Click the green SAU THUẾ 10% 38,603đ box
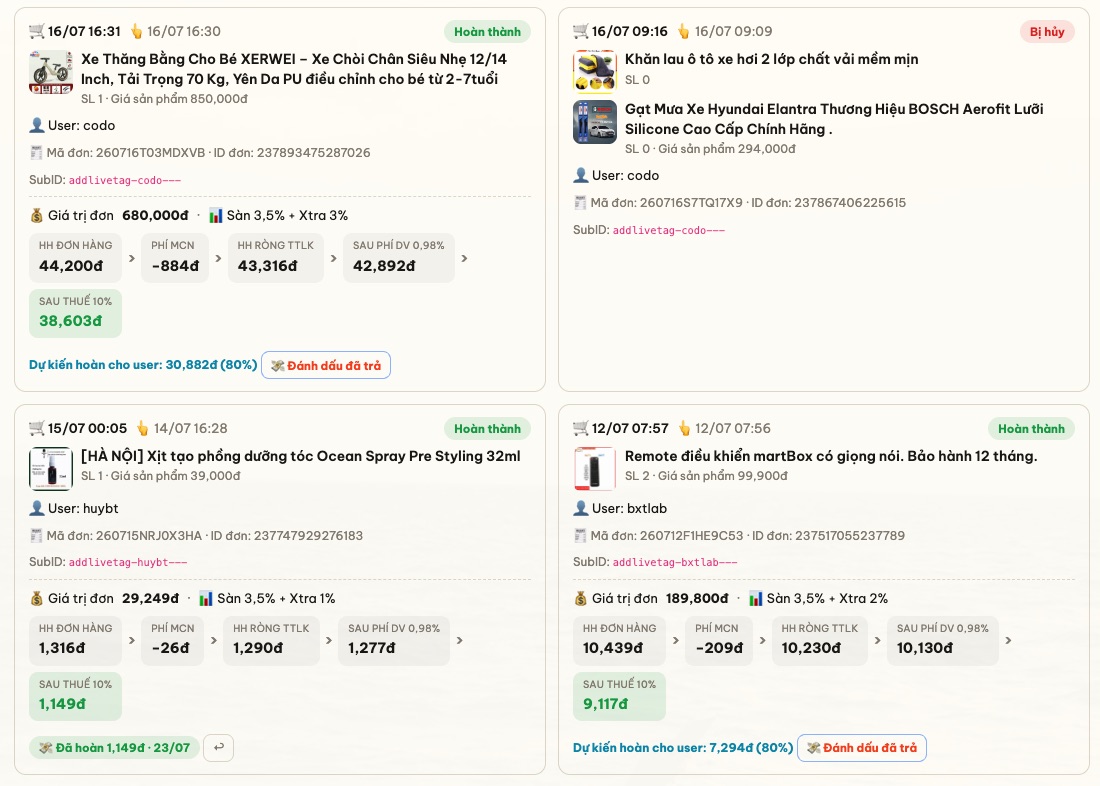The image size is (1100, 786). point(75,313)
